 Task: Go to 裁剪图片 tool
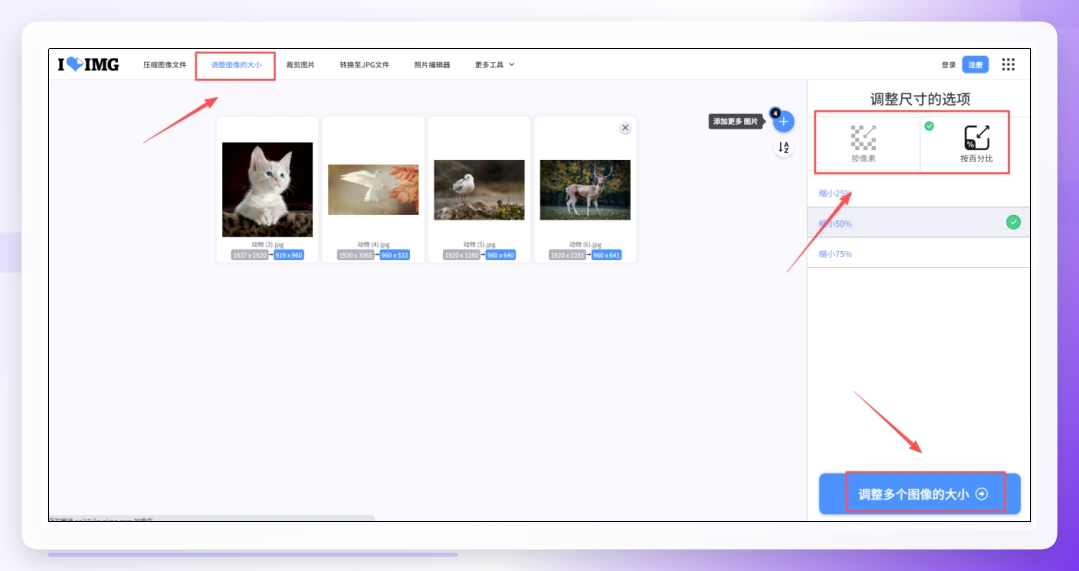point(300,65)
